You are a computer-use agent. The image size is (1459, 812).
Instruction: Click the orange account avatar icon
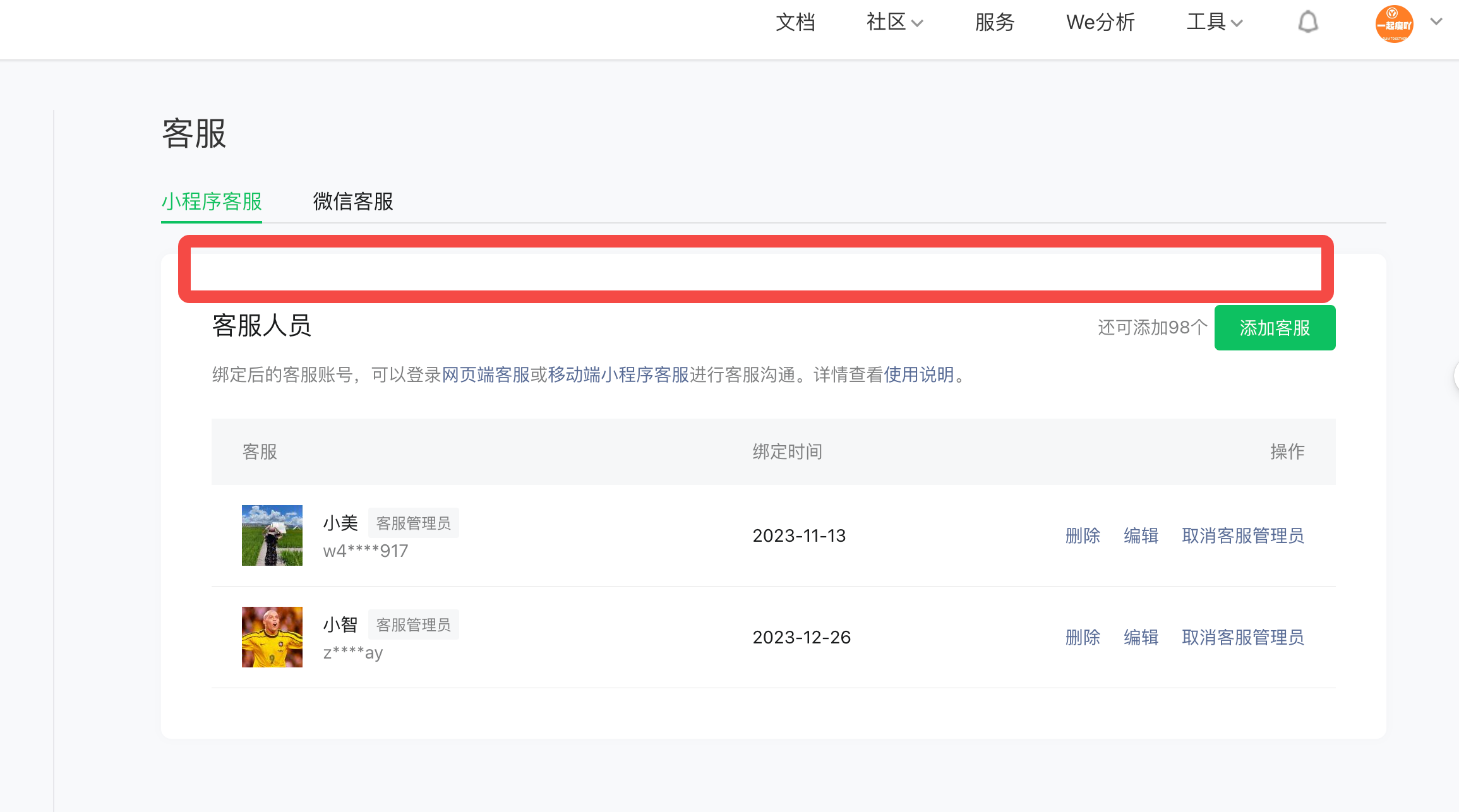pyautogui.click(x=1394, y=24)
